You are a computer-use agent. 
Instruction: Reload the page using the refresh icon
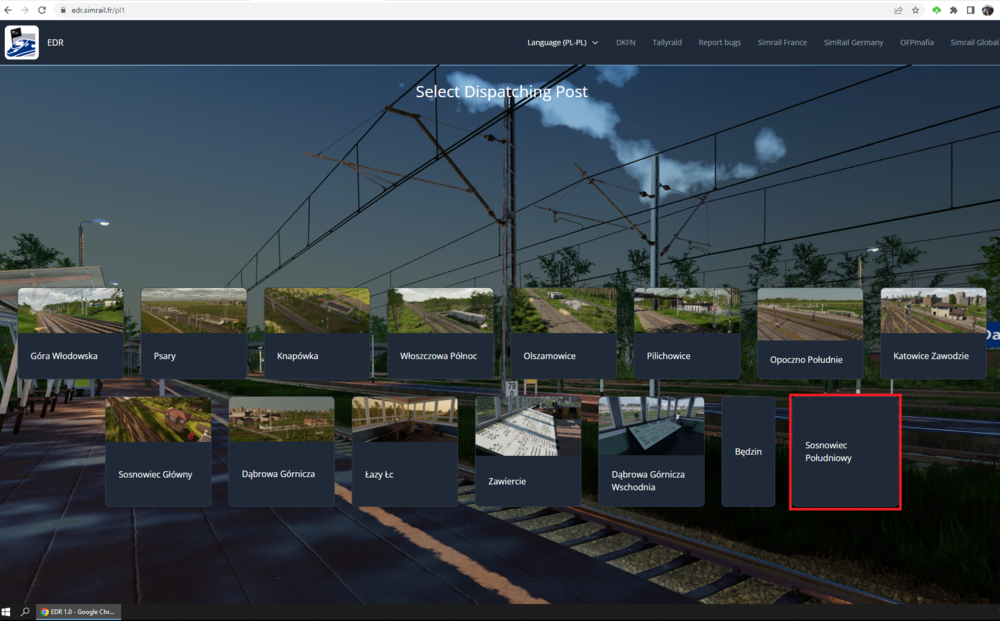[42, 9]
